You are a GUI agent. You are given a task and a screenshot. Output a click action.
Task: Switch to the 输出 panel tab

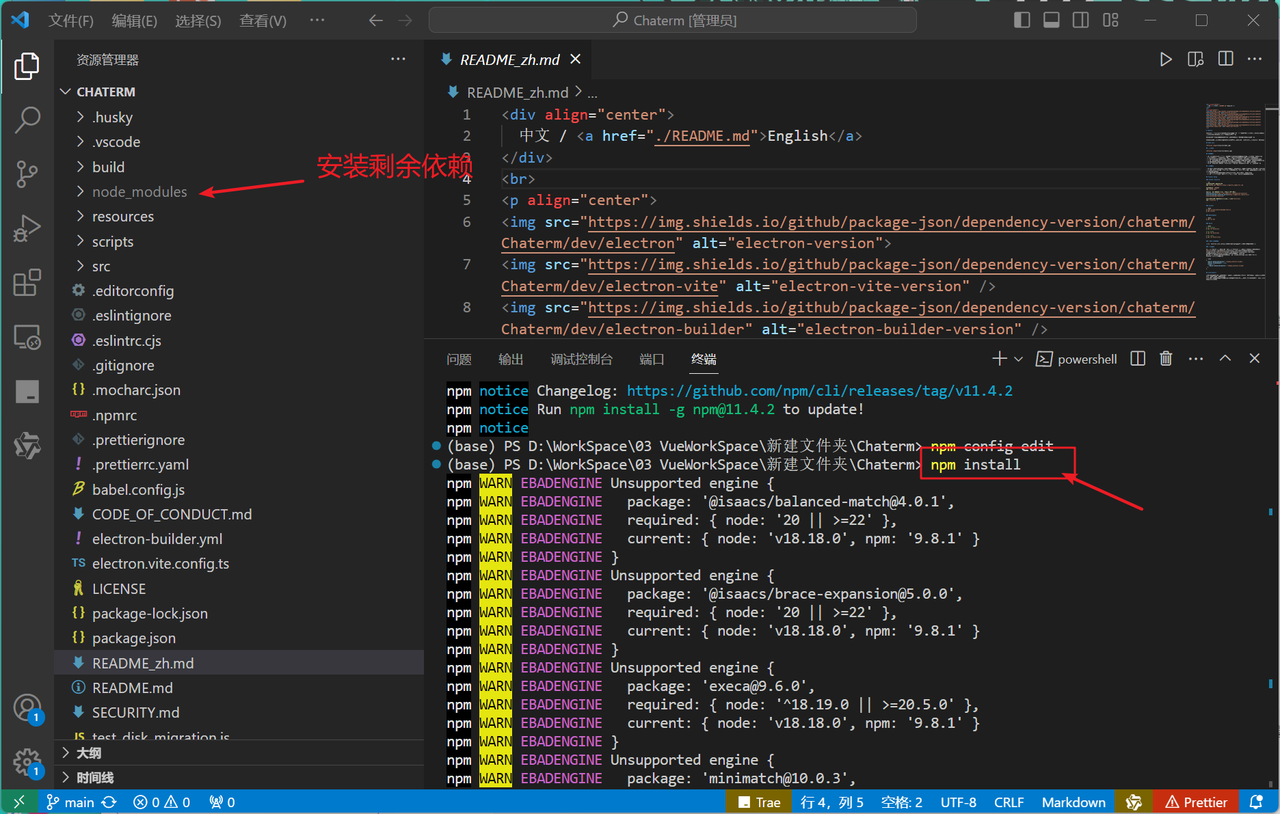(511, 359)
